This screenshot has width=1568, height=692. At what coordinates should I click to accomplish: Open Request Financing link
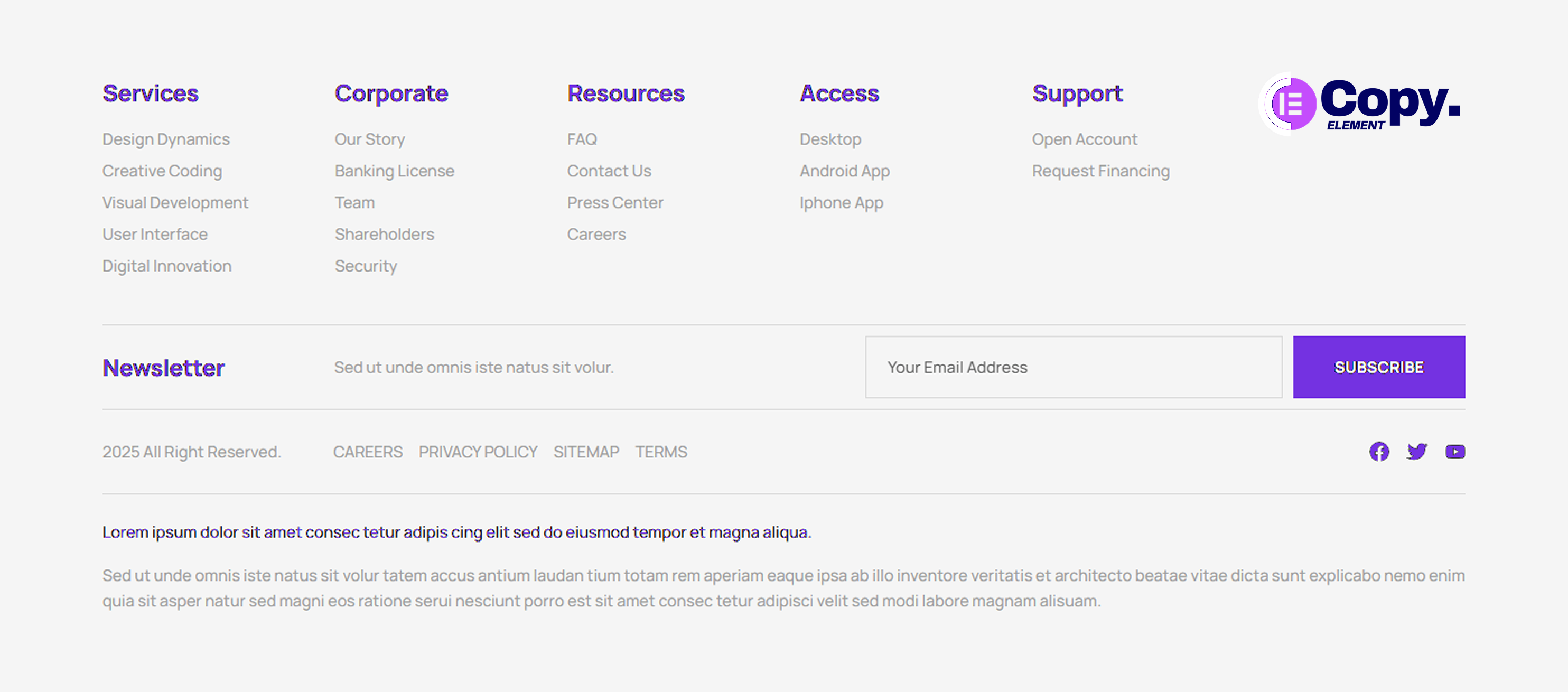click(1100, 171)
